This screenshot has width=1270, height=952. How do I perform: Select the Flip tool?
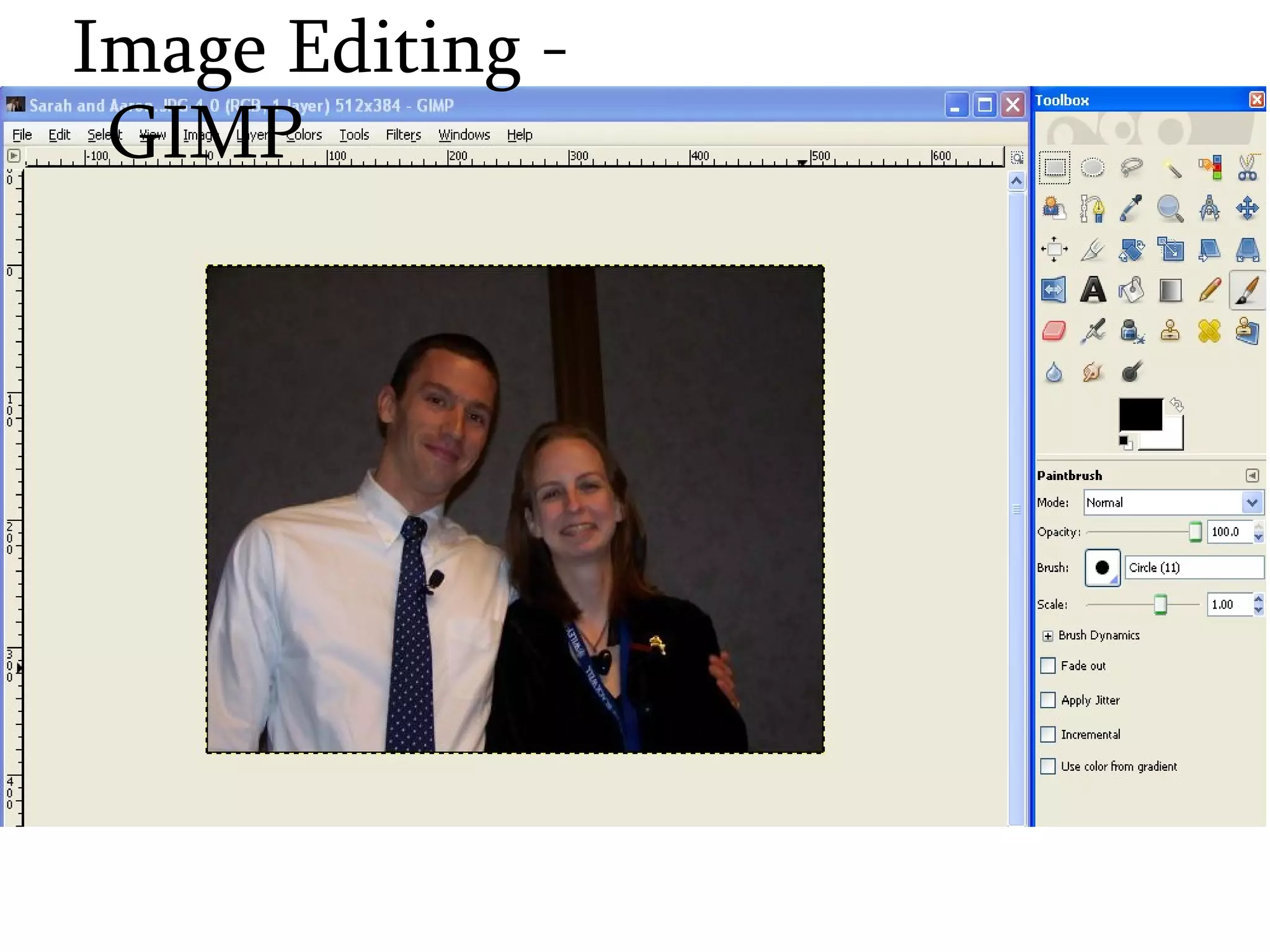tap(1054, 290)
